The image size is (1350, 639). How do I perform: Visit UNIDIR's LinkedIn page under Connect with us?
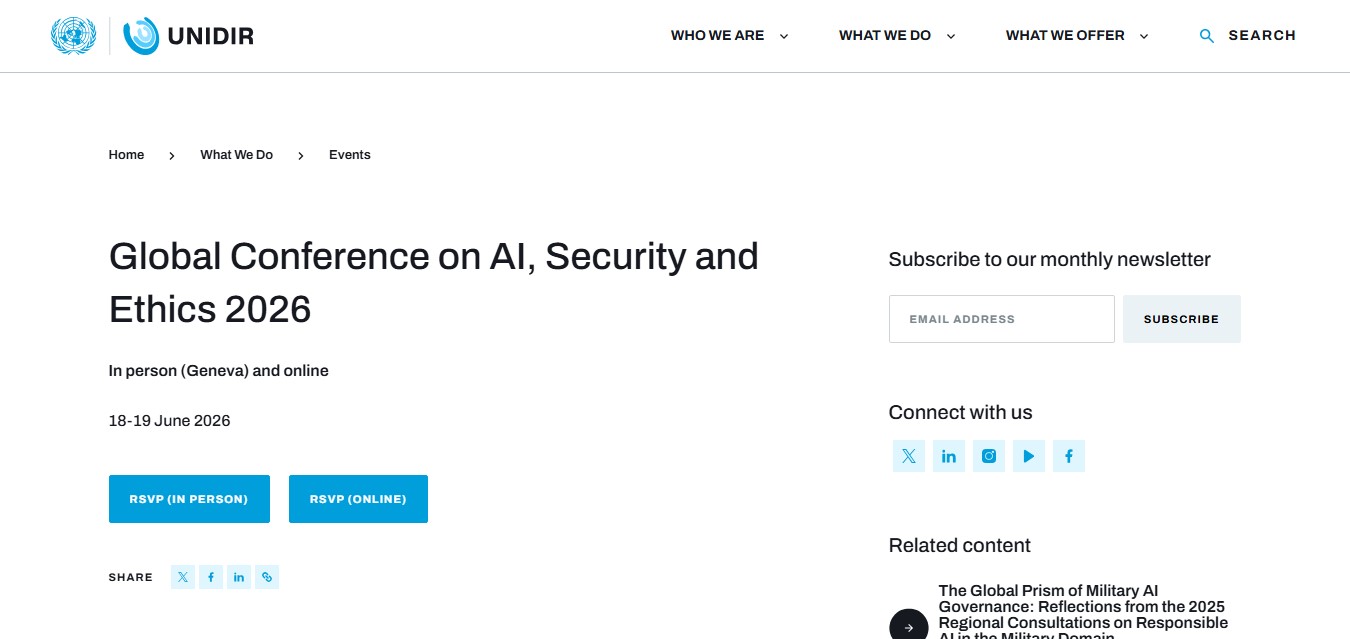coord(949,456)
